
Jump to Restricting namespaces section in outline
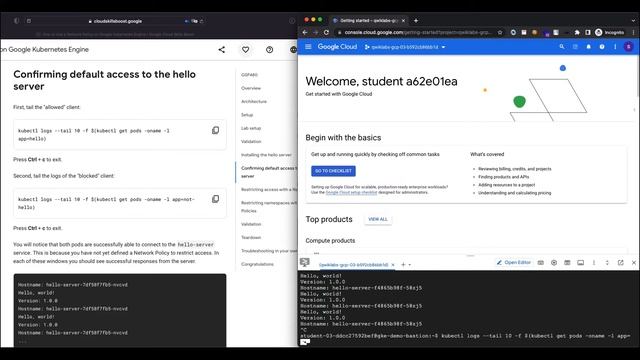269,207
